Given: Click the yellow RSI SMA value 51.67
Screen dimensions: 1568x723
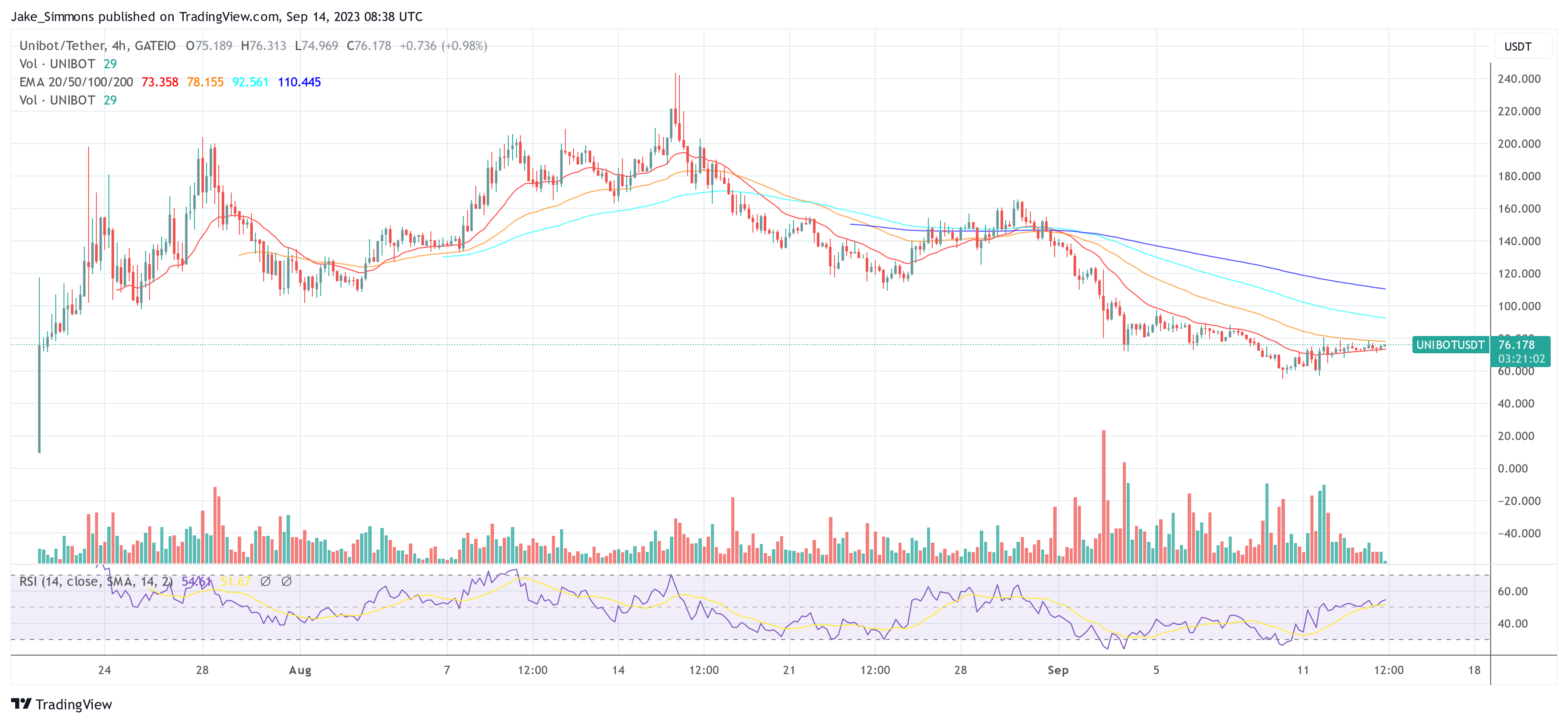Looking at the screenshot, I should (235, 582).
